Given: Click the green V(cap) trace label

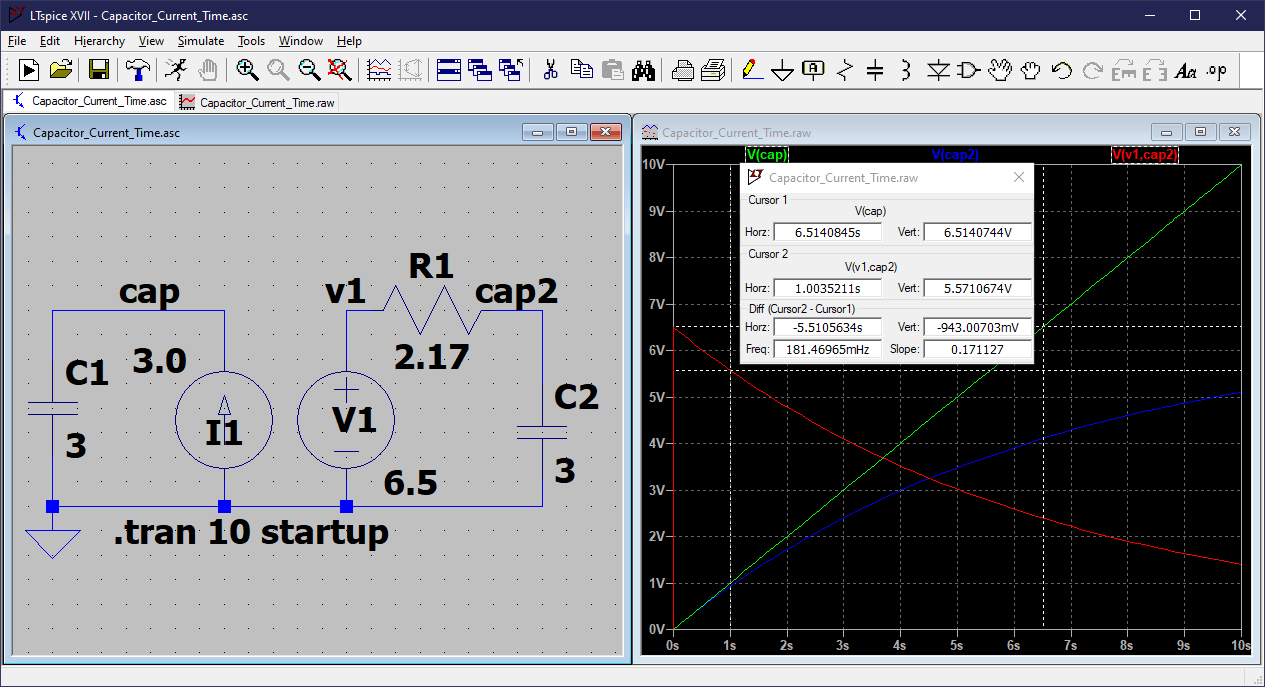Looking at the screenshot, I should (767, 155).
